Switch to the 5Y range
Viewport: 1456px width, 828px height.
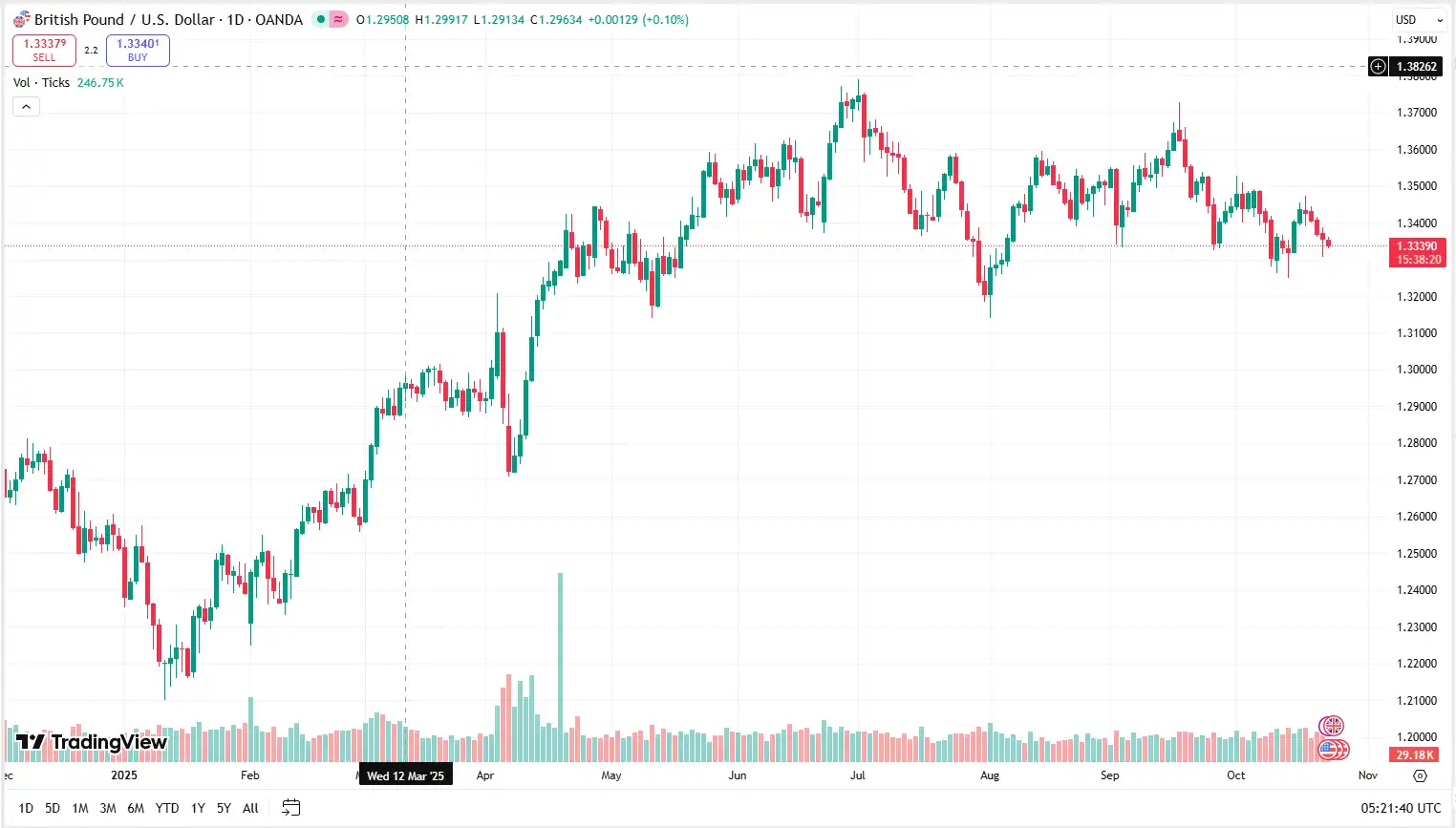click(223, 807)
